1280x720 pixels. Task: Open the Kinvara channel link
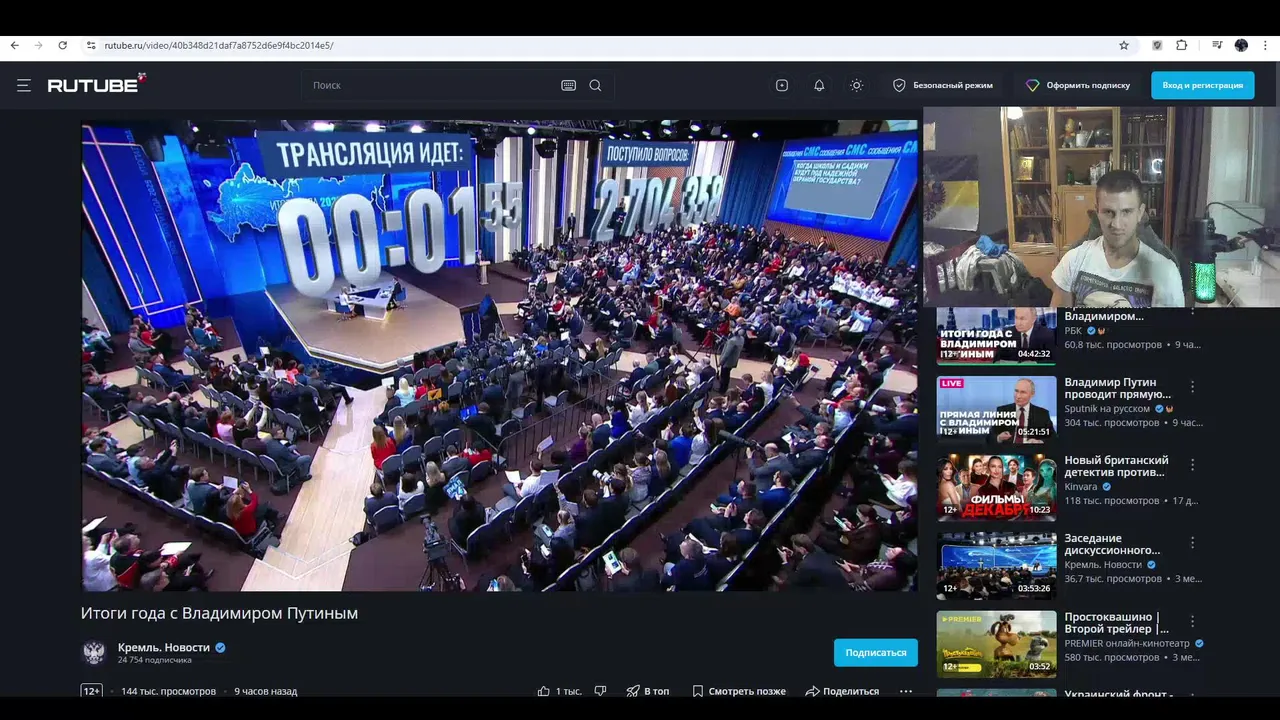click(x=1081, y=487)
